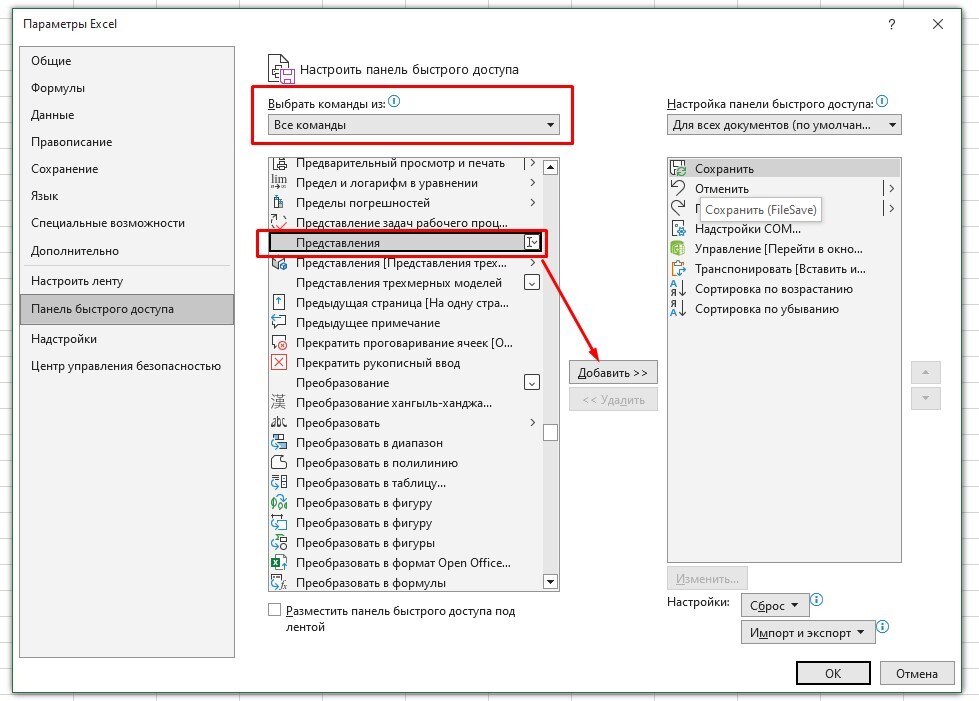This screenshot has height=701, width=979.
Task: Click the convert to formulas icon
Action: click(x=279, y=582)
